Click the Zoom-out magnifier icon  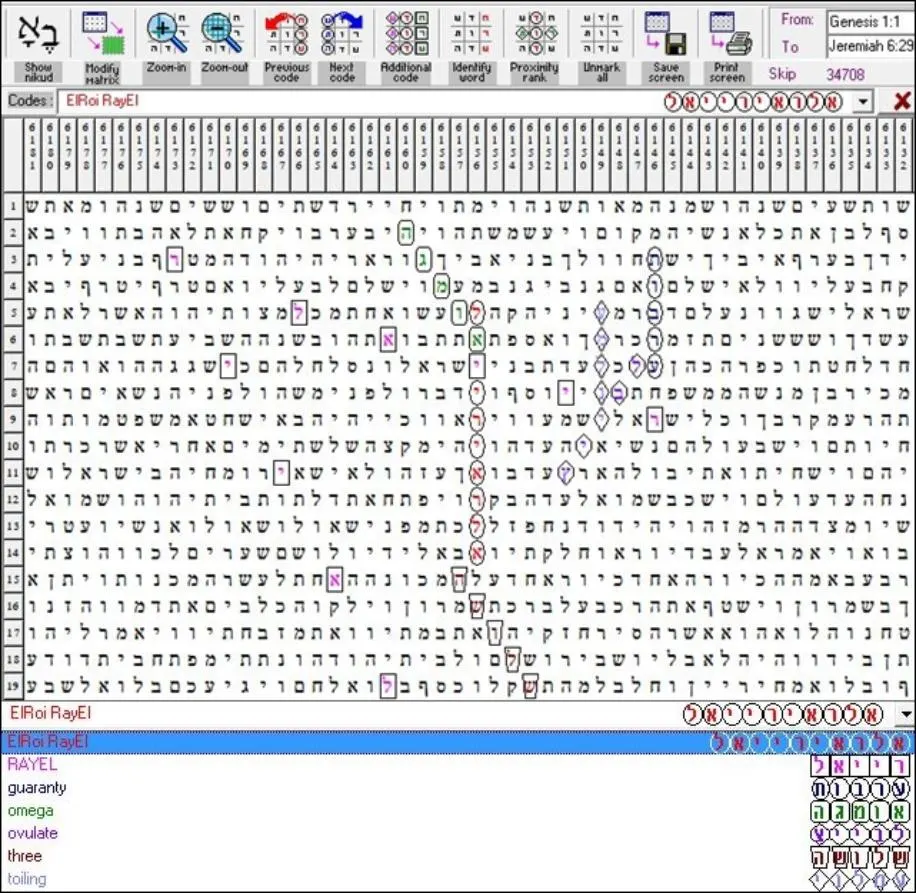click(223, 33)
